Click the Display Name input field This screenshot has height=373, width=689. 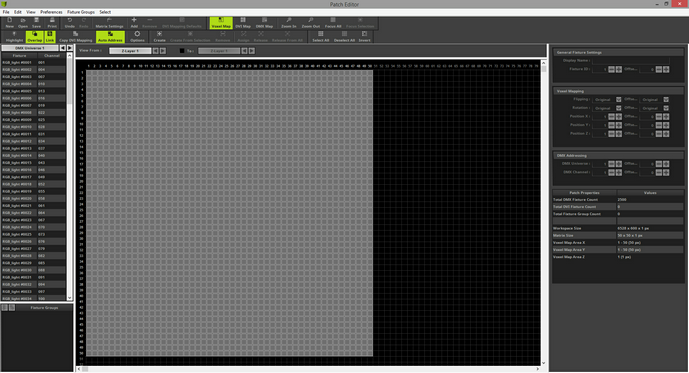point(631,61)
